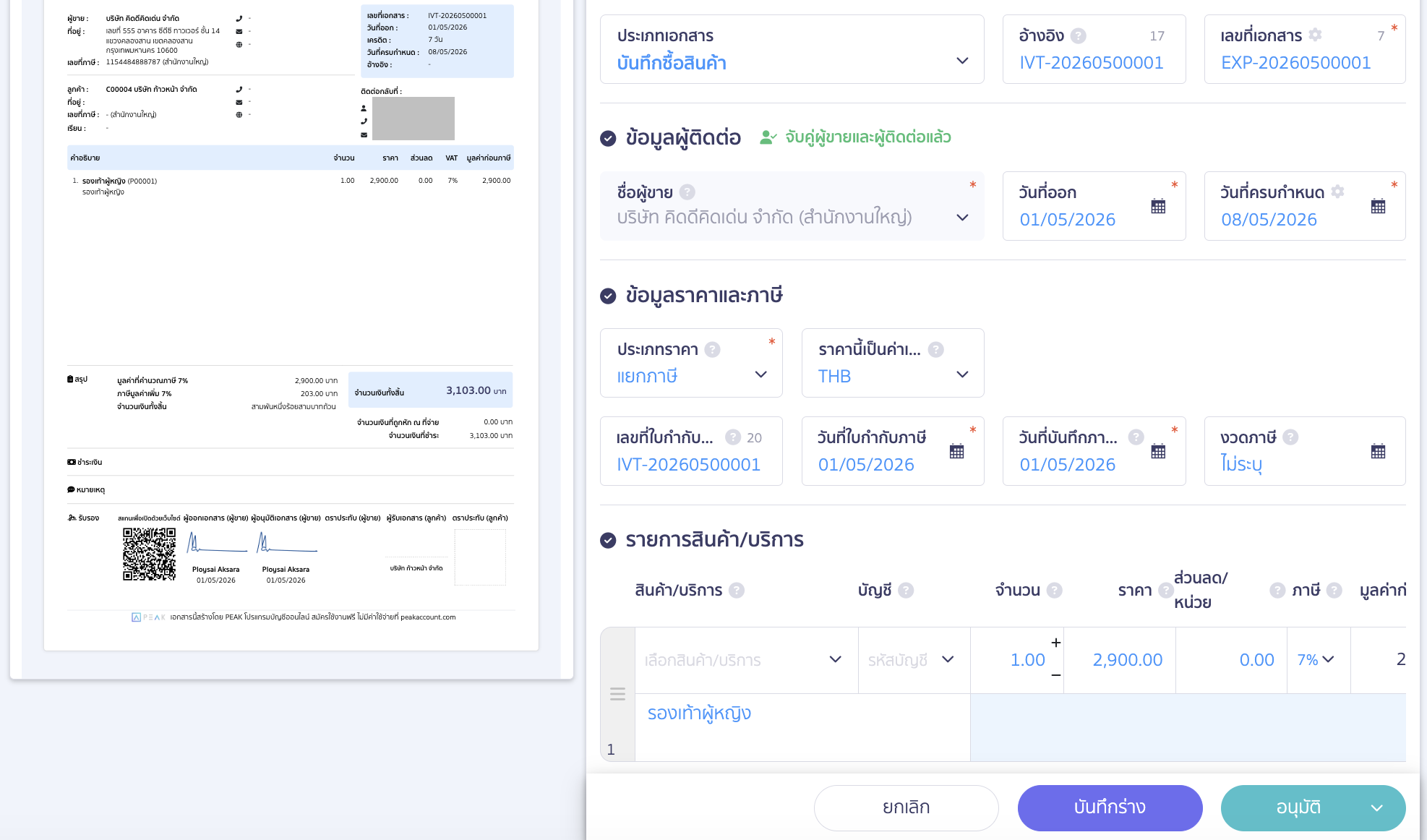Click the help icon beside 'สินค้า/บริการ' column
The image size is (1427, 840).
click(736, 590)
